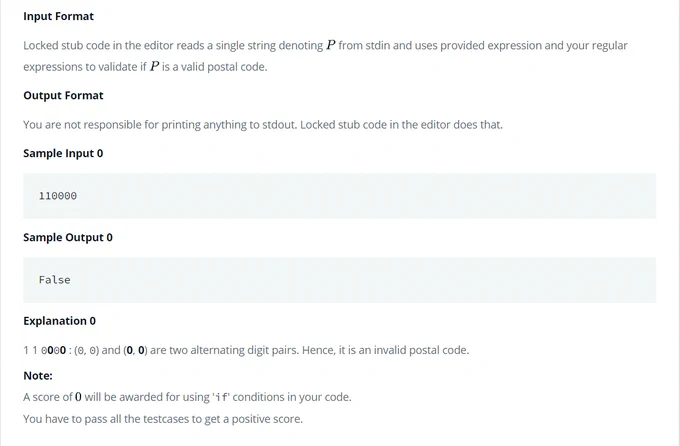The height and width of the screenshot is (446, 680).
Task: Click the line 'You have to pass all the testcases'
Action: tap(163, 419)
